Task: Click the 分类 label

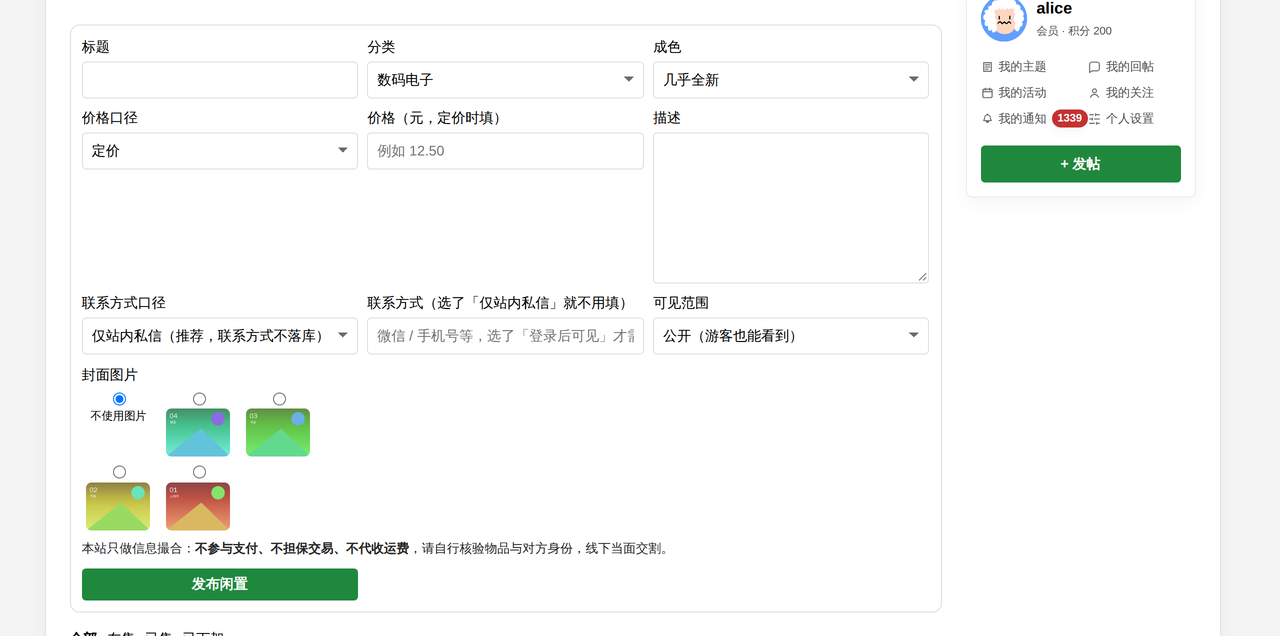Action: tap(381, 47)
